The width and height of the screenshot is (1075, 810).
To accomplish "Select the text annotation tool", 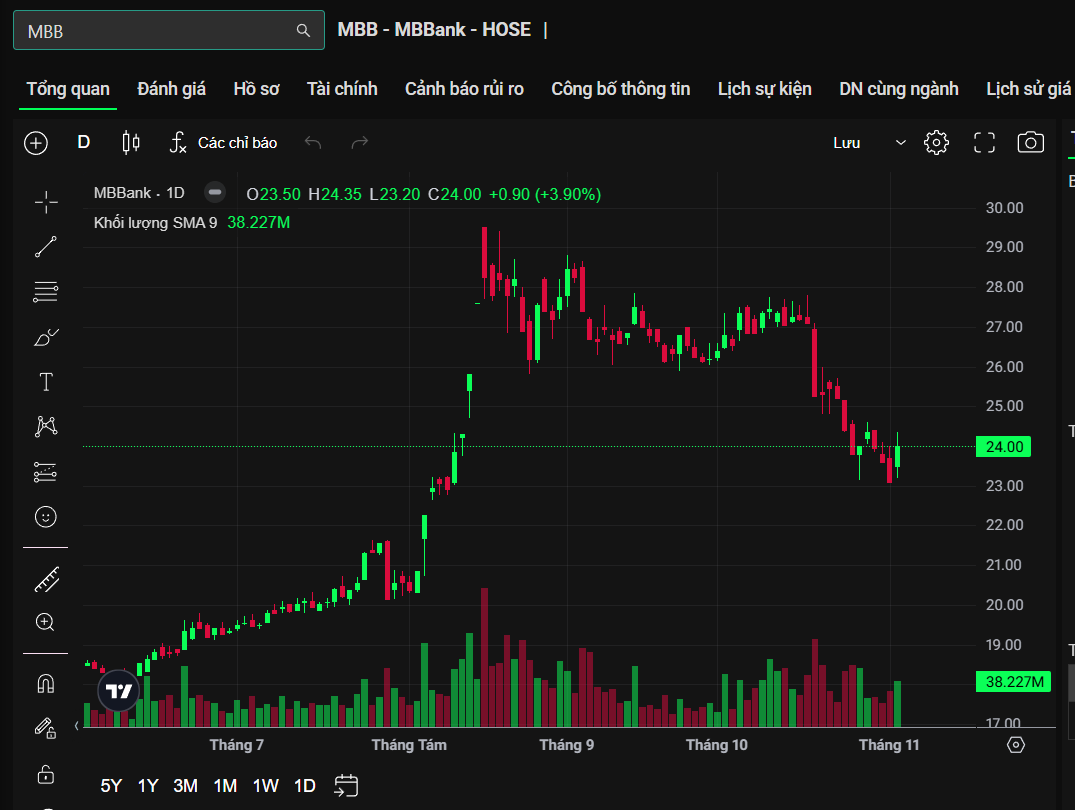I will point(46,382).
